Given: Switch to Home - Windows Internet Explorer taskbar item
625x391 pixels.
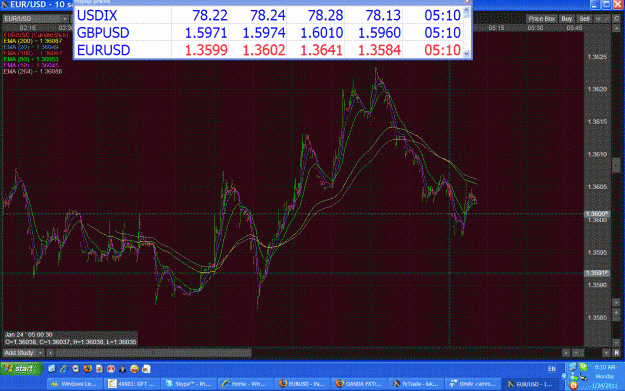Looking at the screenshot, I should click(246, 384).
